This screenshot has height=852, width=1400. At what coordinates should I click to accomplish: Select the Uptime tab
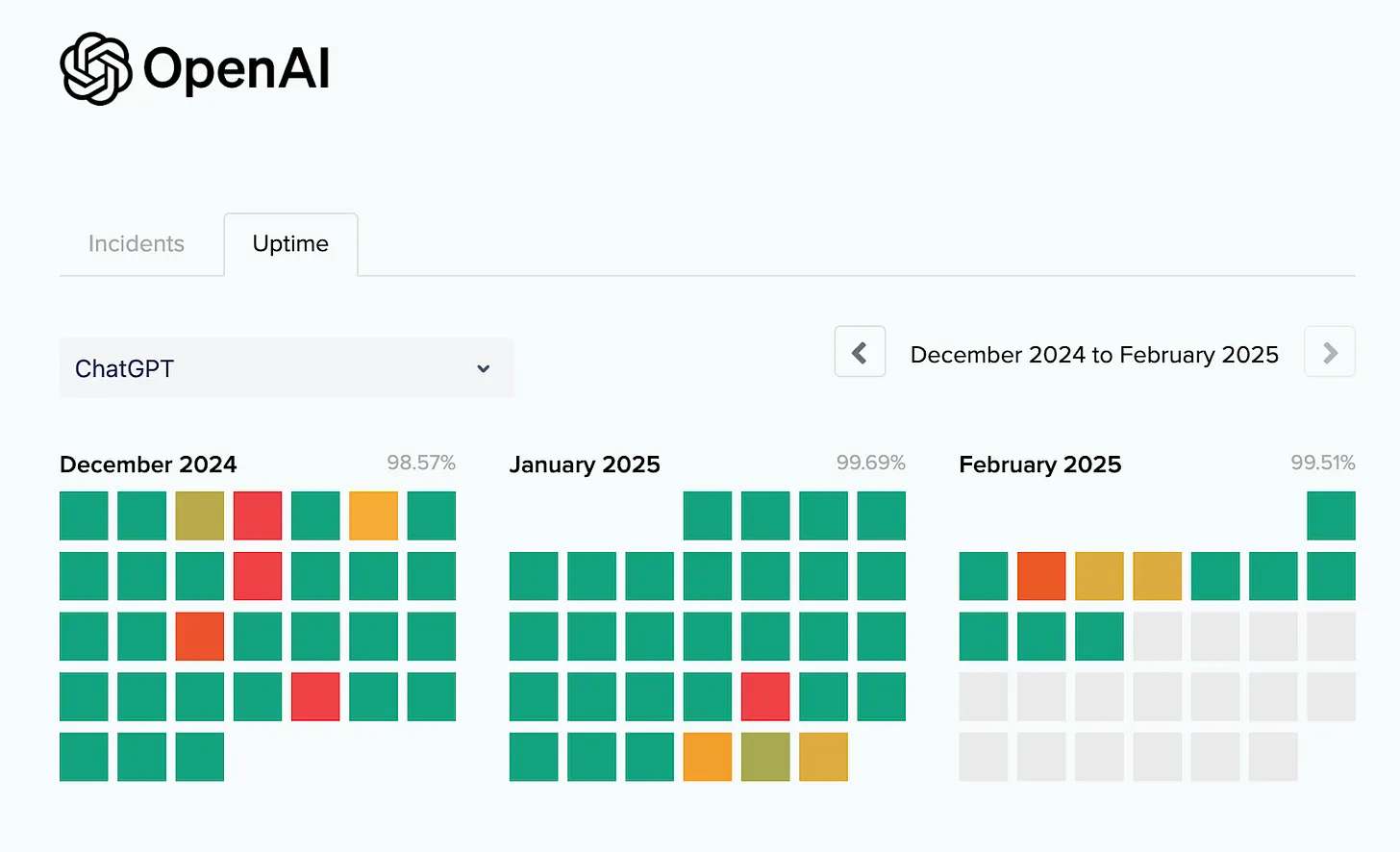point(290,244)
